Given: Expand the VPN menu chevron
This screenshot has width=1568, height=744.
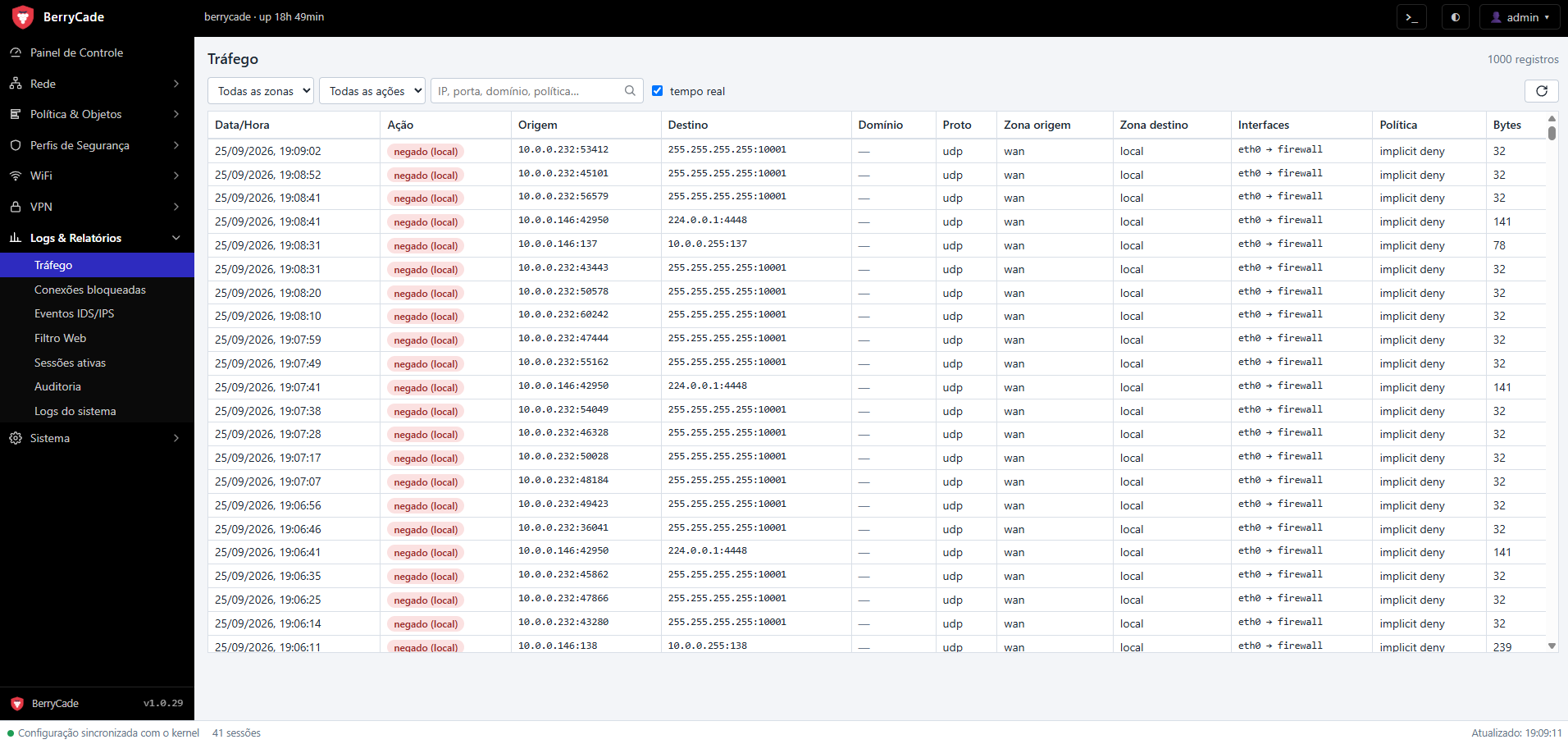Looking at the screenshot, I should pyautogui.click(x=176, y=207).
